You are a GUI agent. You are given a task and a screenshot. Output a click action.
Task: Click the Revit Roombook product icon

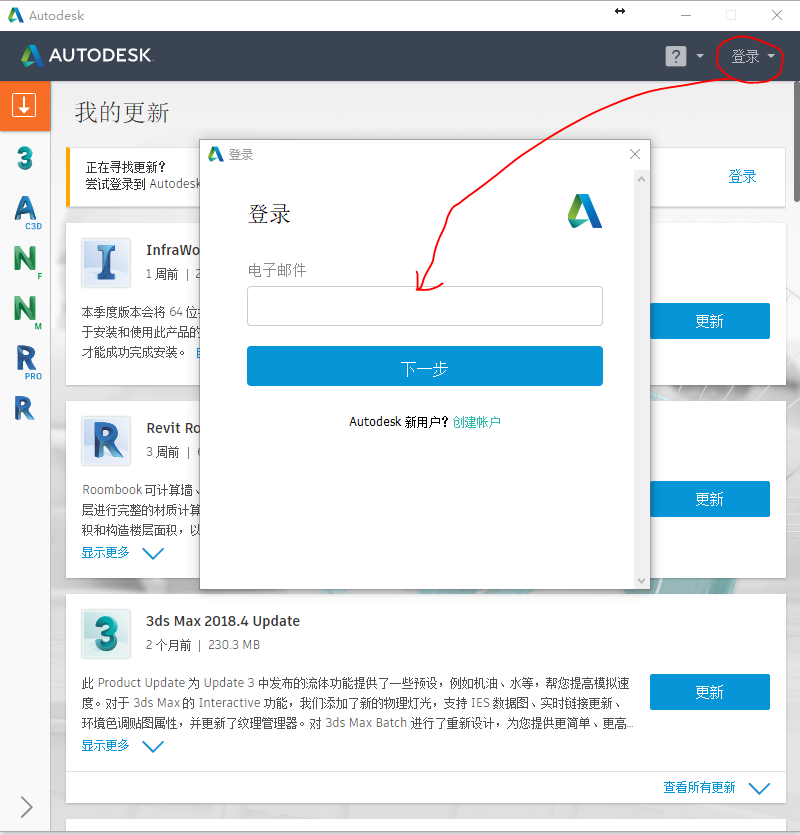106,440
